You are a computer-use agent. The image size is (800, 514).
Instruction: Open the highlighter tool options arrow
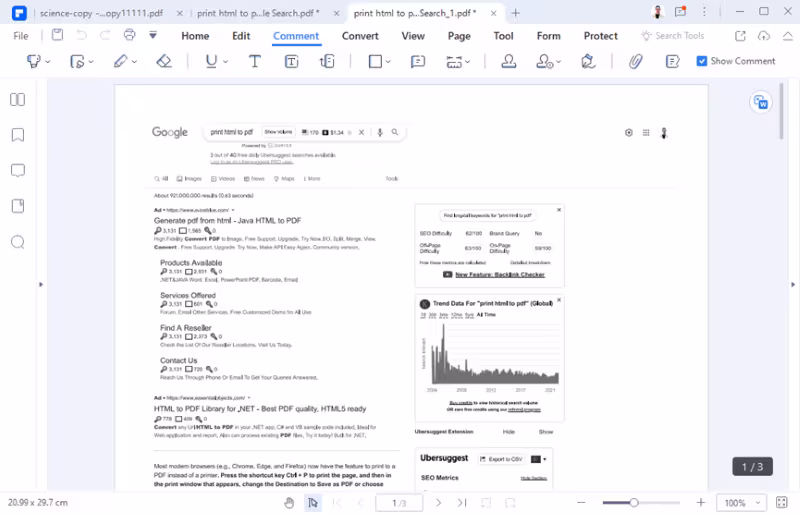tap(48, 62)
